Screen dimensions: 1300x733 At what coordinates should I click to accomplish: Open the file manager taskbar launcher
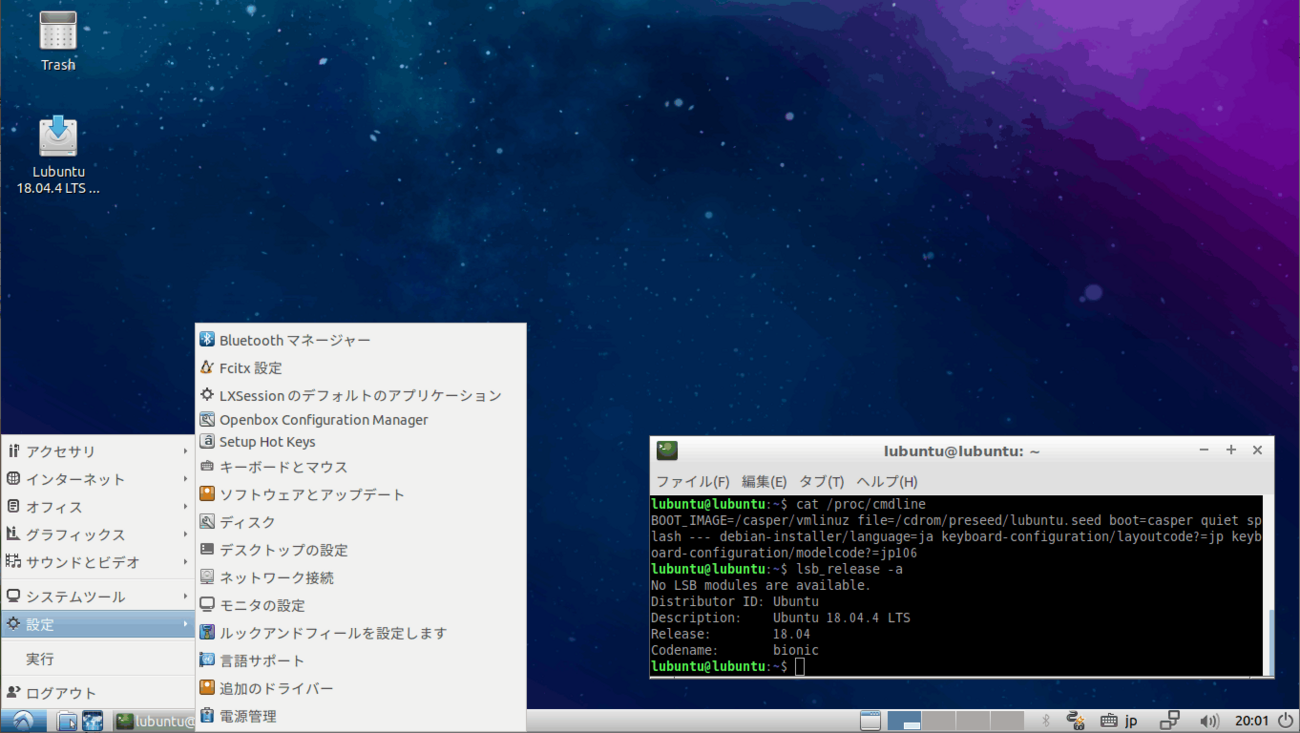coord(67,721)
